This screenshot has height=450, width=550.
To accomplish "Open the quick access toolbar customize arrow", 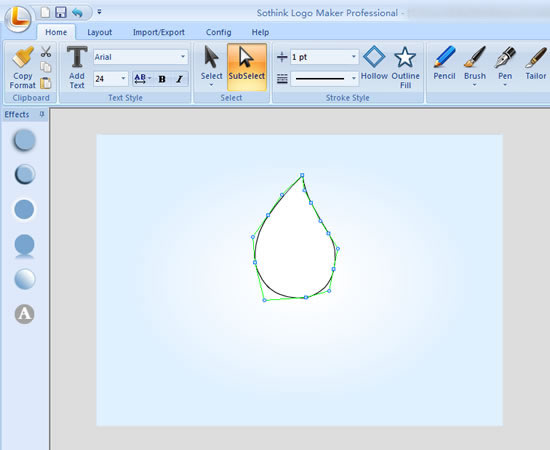I will pos(99,12).
